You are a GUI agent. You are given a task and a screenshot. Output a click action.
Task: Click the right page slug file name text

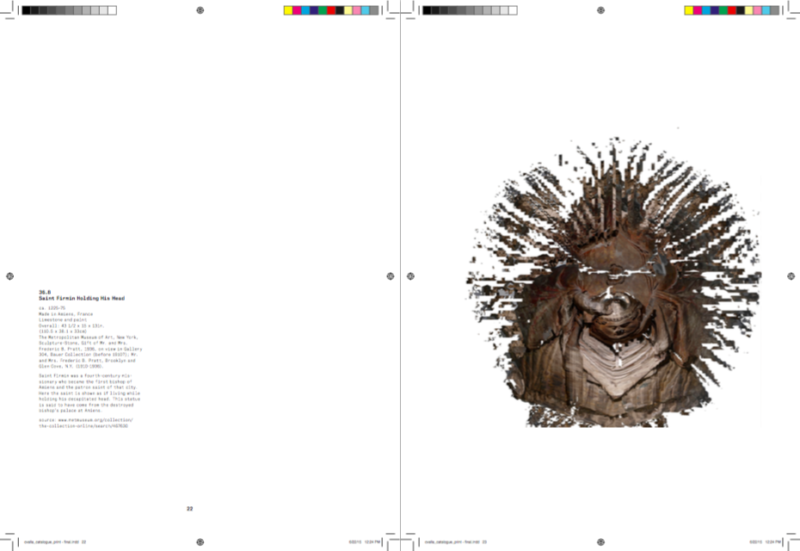[x=456, y=542]
